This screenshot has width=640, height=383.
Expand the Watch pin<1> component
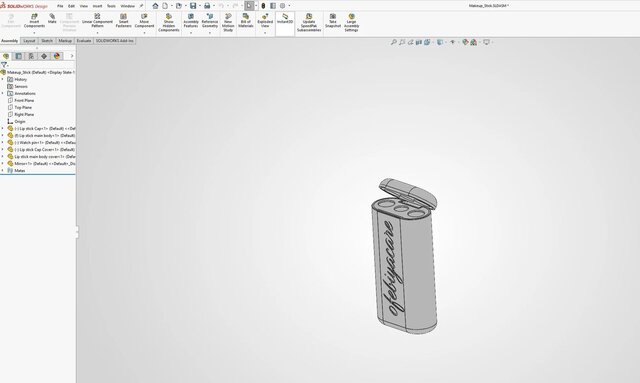coord(2,143)
